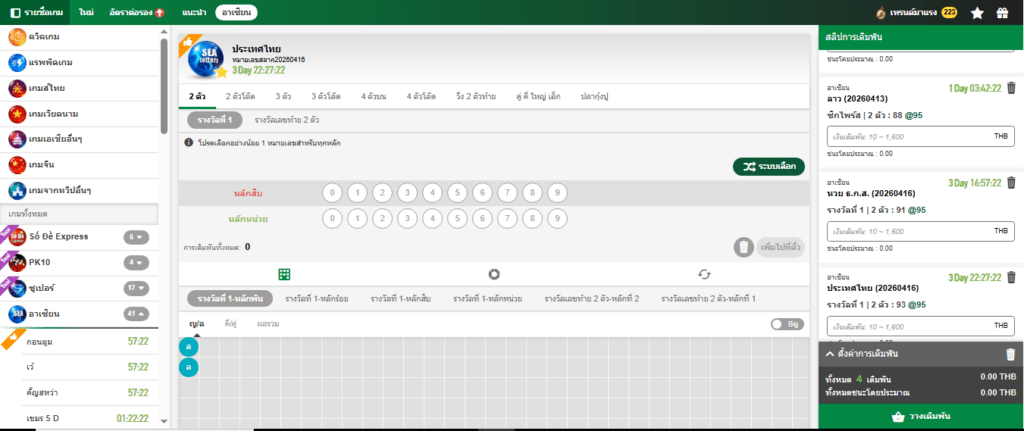Viewport: 1024px width, 431px height.
Task: Select the ควิคเกม category icon
Action: click(x=17, y=37)
